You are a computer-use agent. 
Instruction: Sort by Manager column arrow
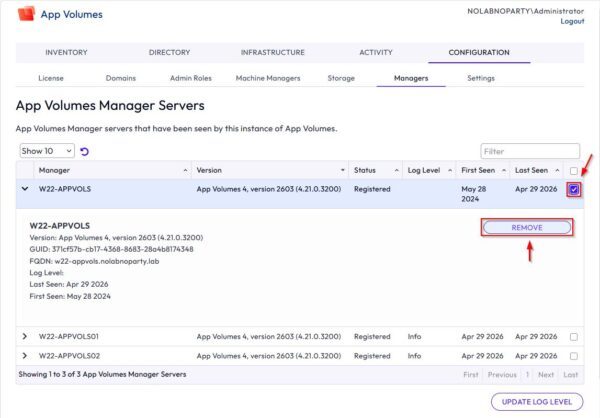[185, 170]
